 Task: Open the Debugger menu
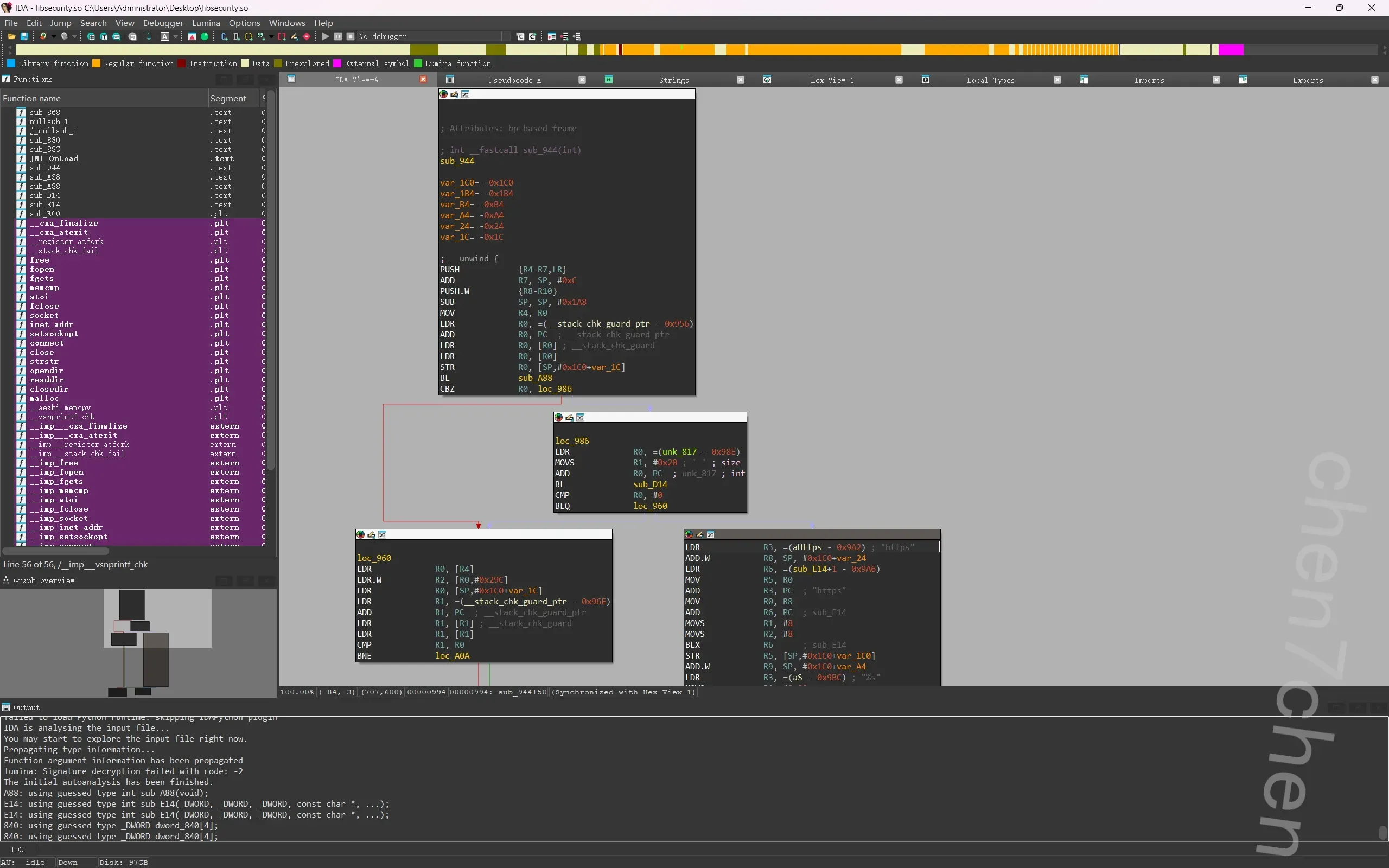tap(163, 23)
